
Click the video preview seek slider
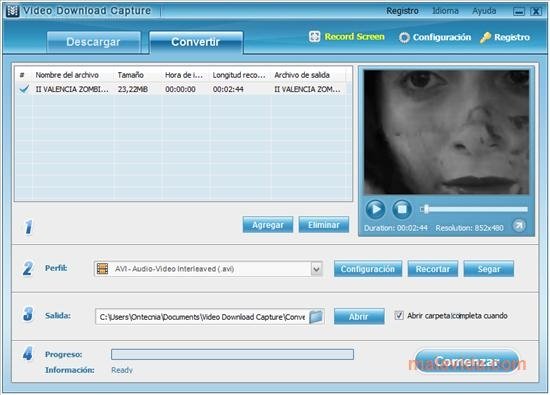click(474, 209)
